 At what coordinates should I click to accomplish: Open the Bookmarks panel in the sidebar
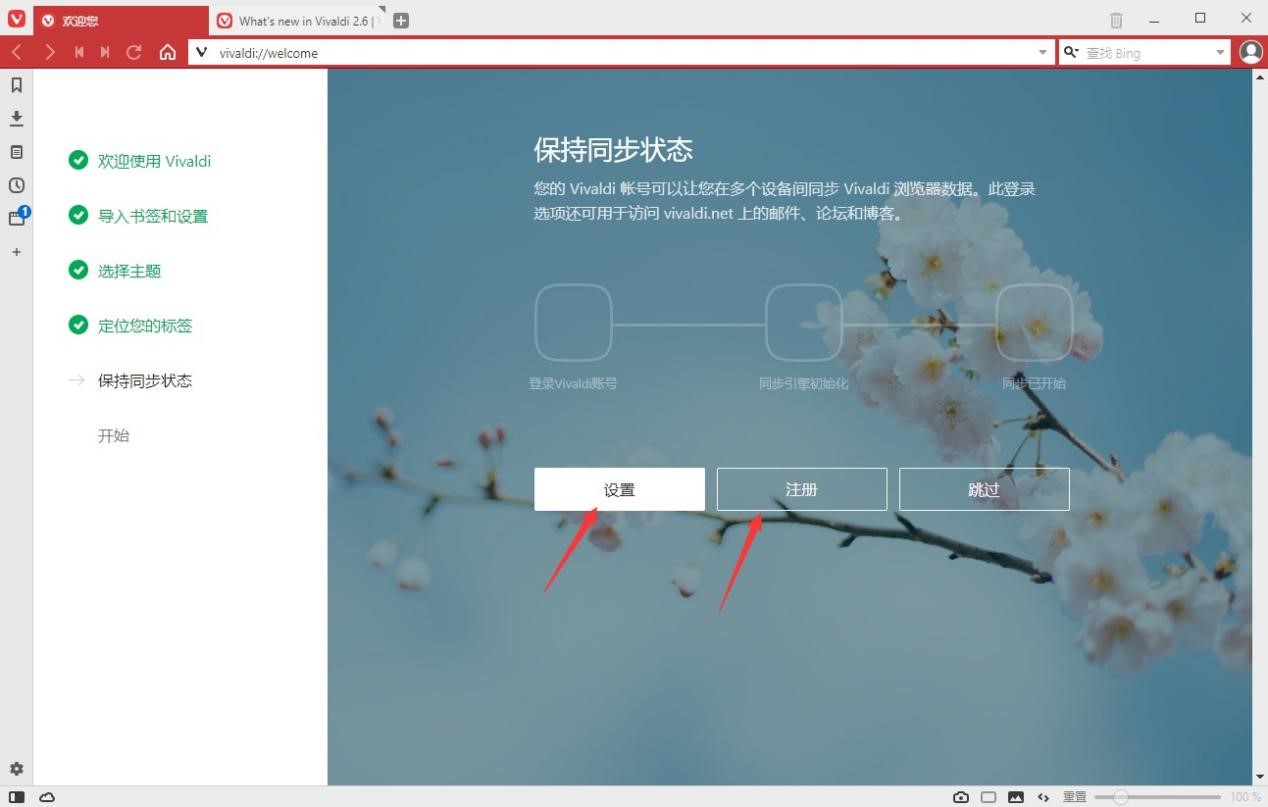[x=16, y=85]
